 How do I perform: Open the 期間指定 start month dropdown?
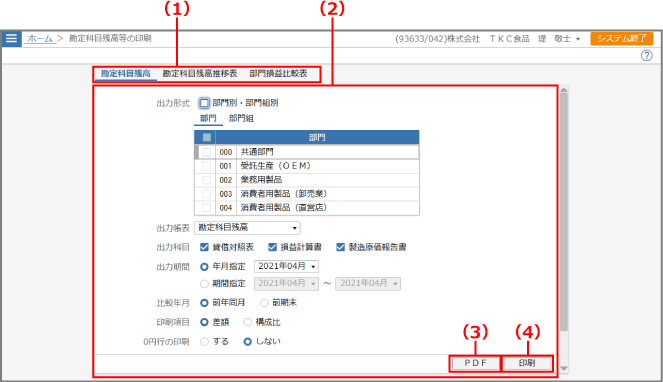pyautogui.click(x=286, y=283)
